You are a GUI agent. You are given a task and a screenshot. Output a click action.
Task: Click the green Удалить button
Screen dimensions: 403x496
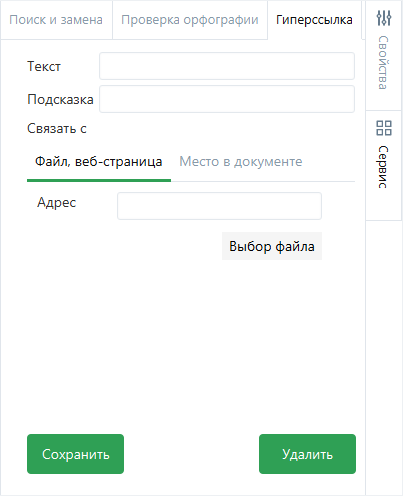pos(307,454)
